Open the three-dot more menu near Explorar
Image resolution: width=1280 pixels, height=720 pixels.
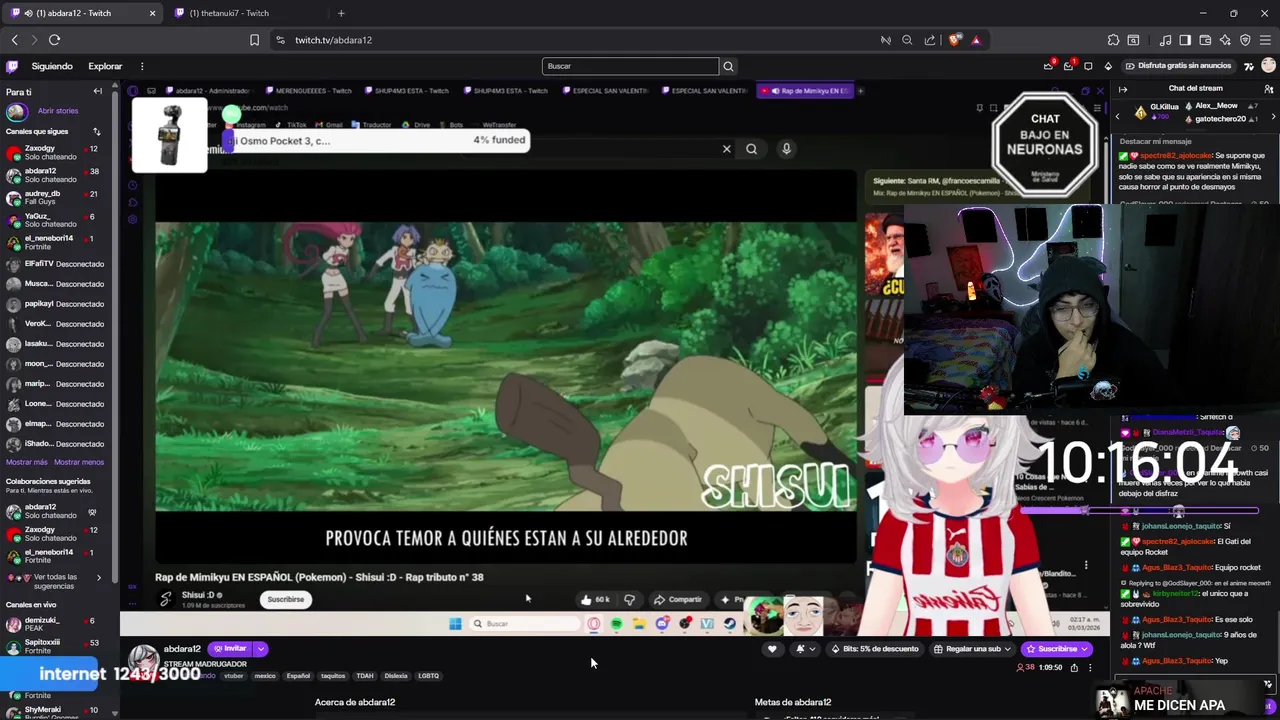(142, 66)
